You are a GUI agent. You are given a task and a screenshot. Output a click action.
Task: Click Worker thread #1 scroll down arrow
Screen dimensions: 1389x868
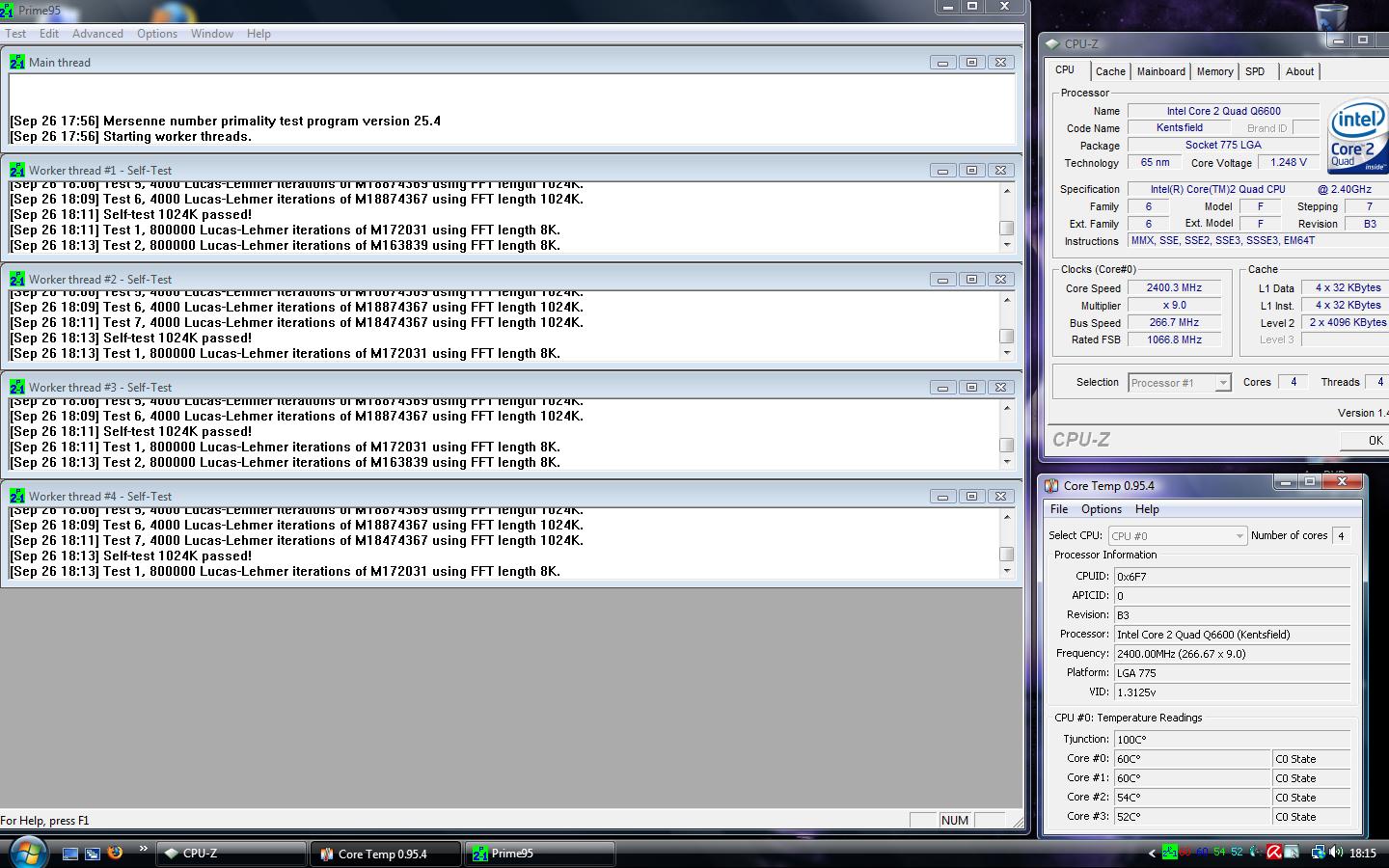coord(1006,245)
